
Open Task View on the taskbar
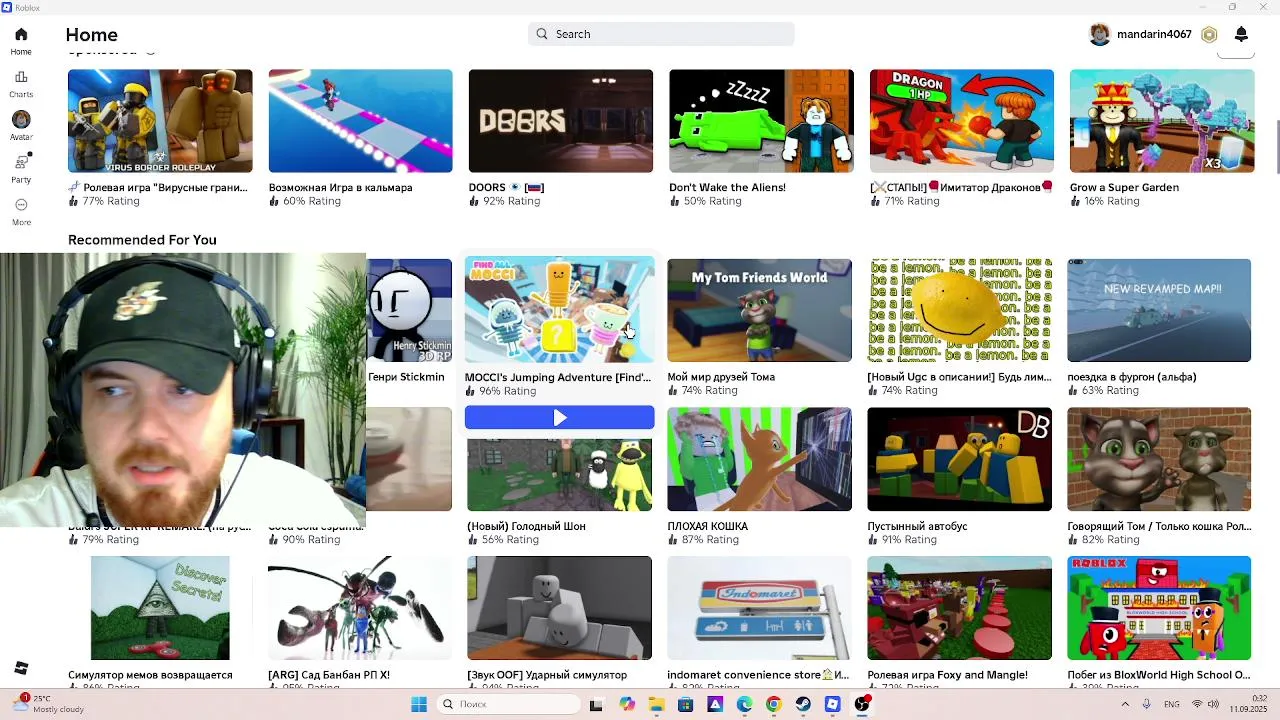[596, 704]
